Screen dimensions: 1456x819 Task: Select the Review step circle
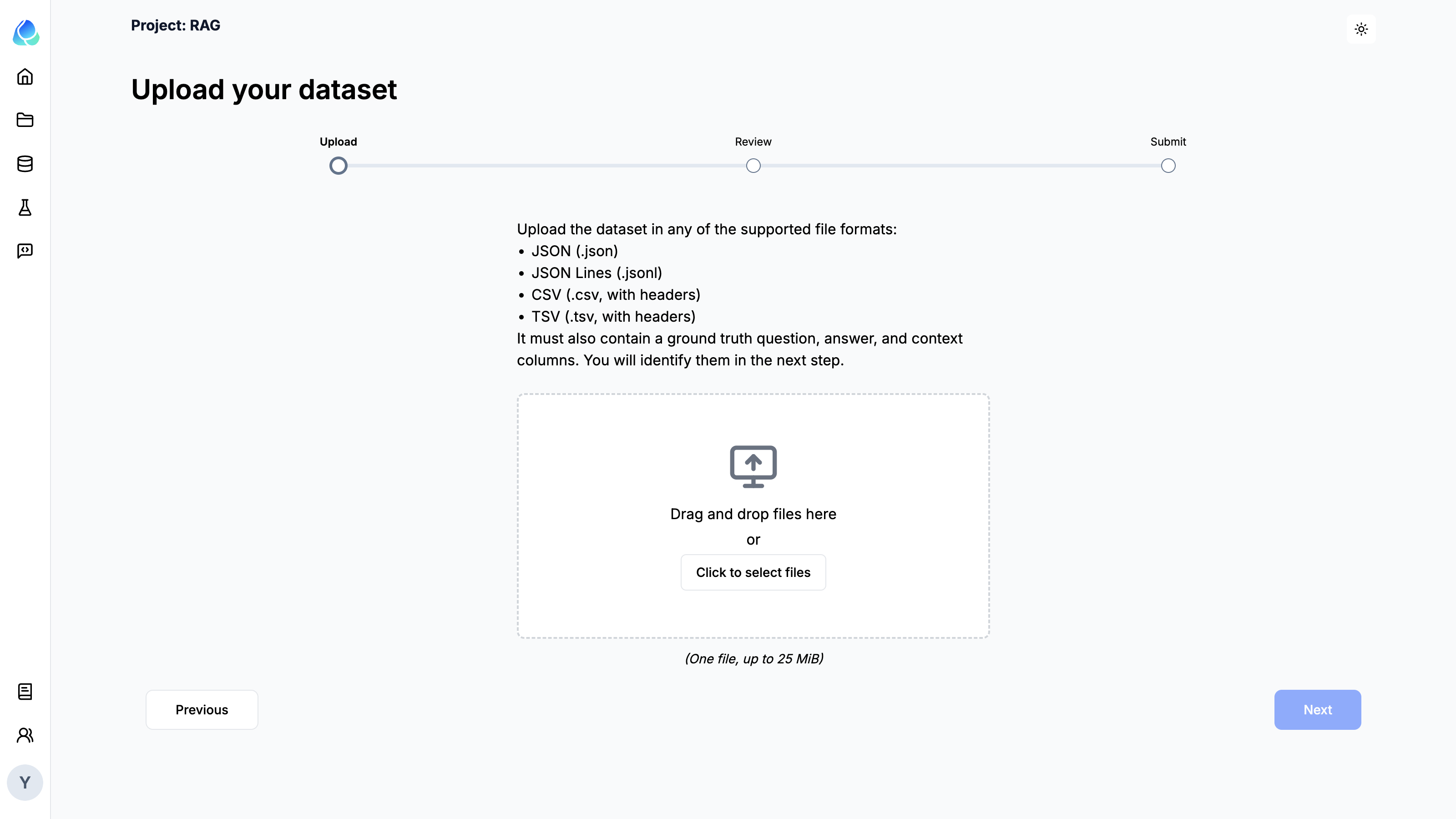tap(753, 165)
